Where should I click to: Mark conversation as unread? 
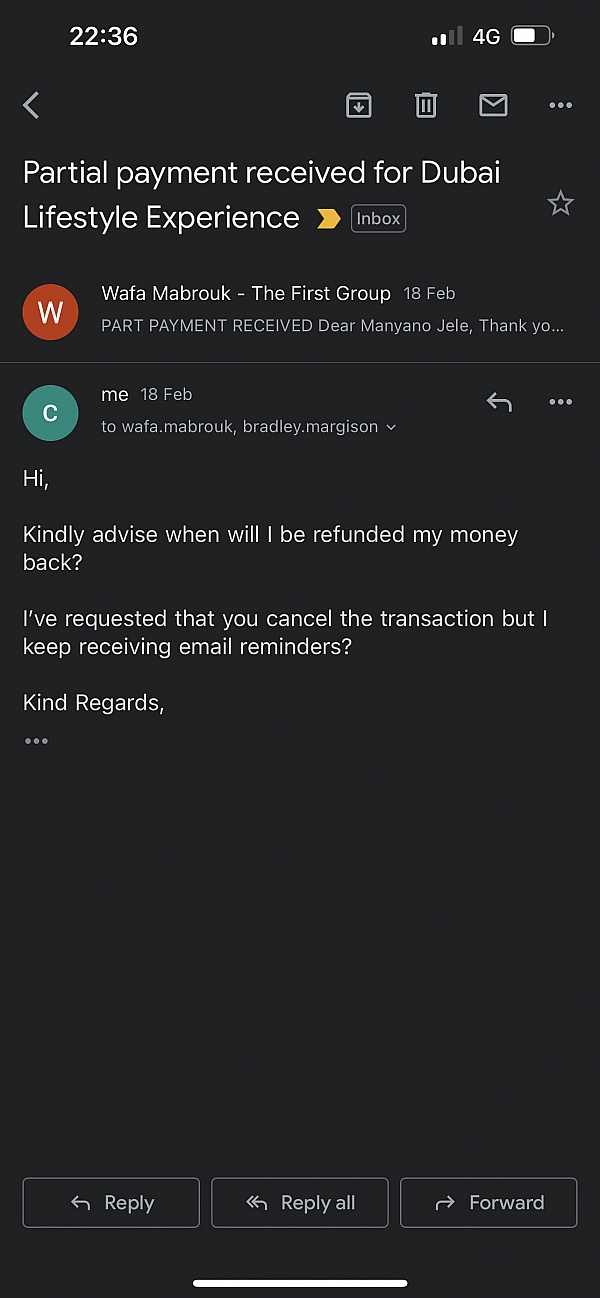[493, 105]
